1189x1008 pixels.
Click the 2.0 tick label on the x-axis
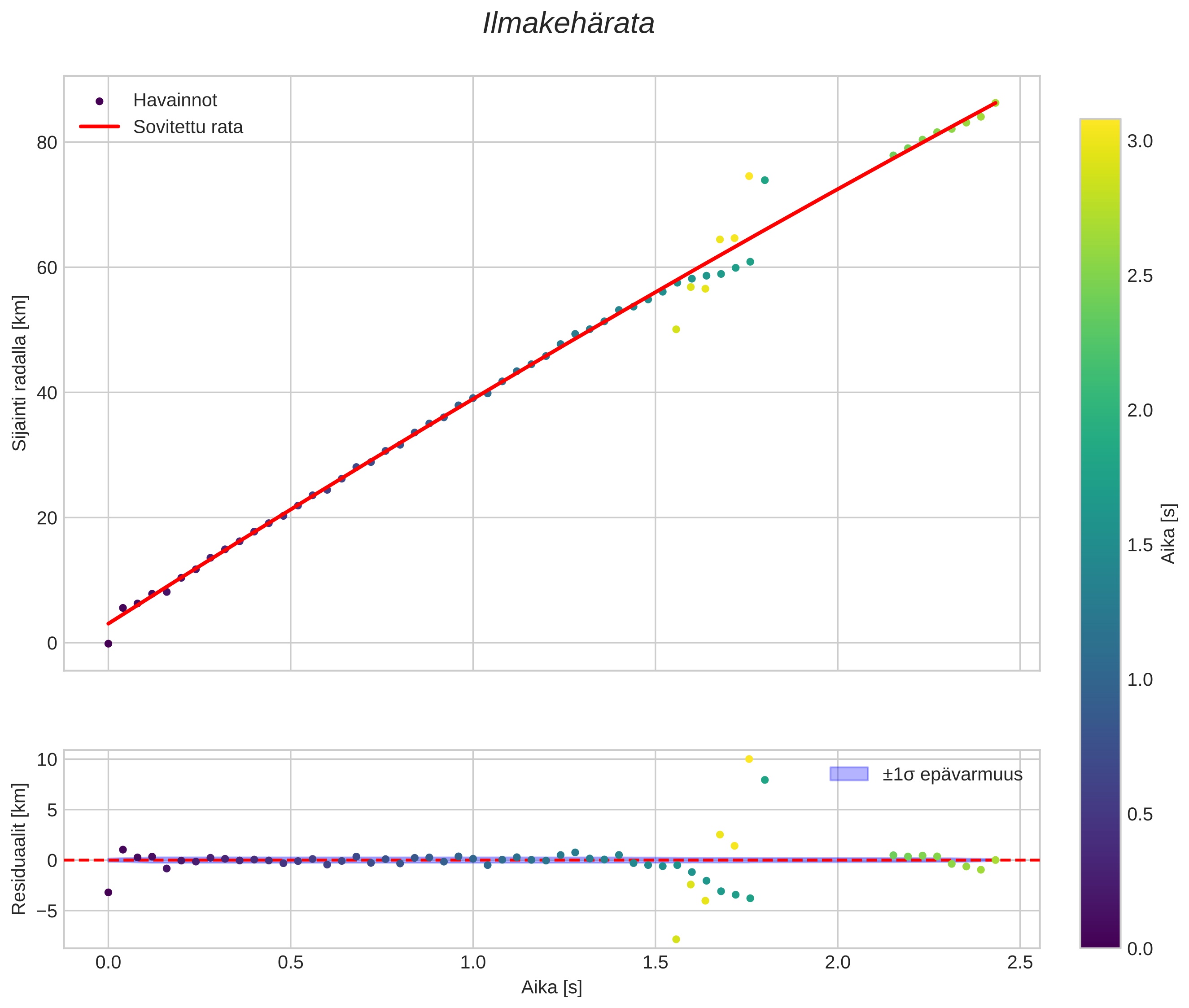838,962
